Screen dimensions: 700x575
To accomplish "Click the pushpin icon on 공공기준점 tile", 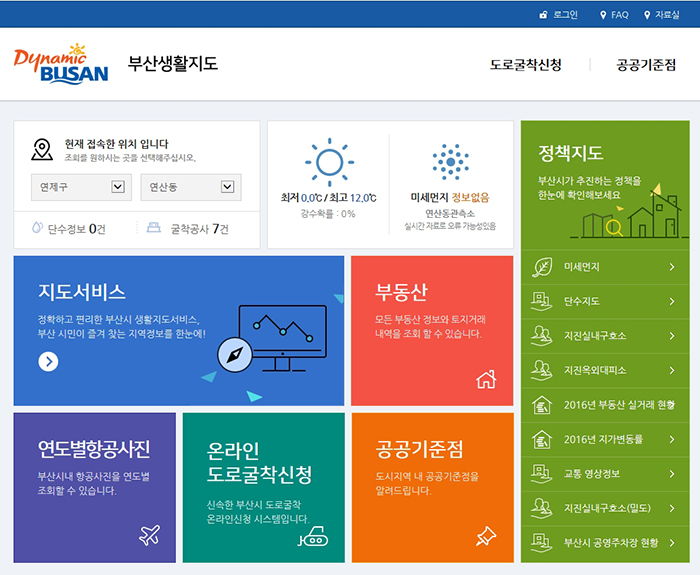I will point(486,536).
